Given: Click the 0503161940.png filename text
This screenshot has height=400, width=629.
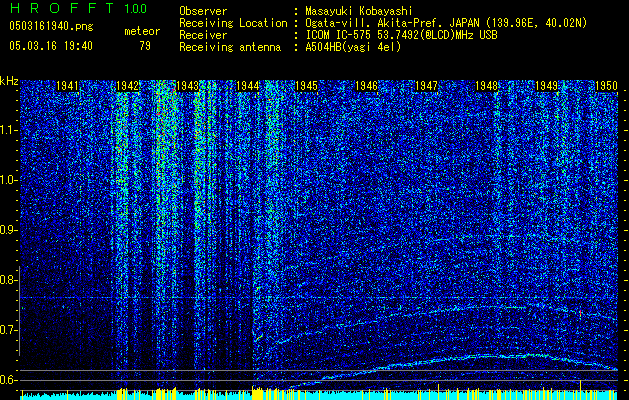Looking at the screenshot, I should 50,27.
